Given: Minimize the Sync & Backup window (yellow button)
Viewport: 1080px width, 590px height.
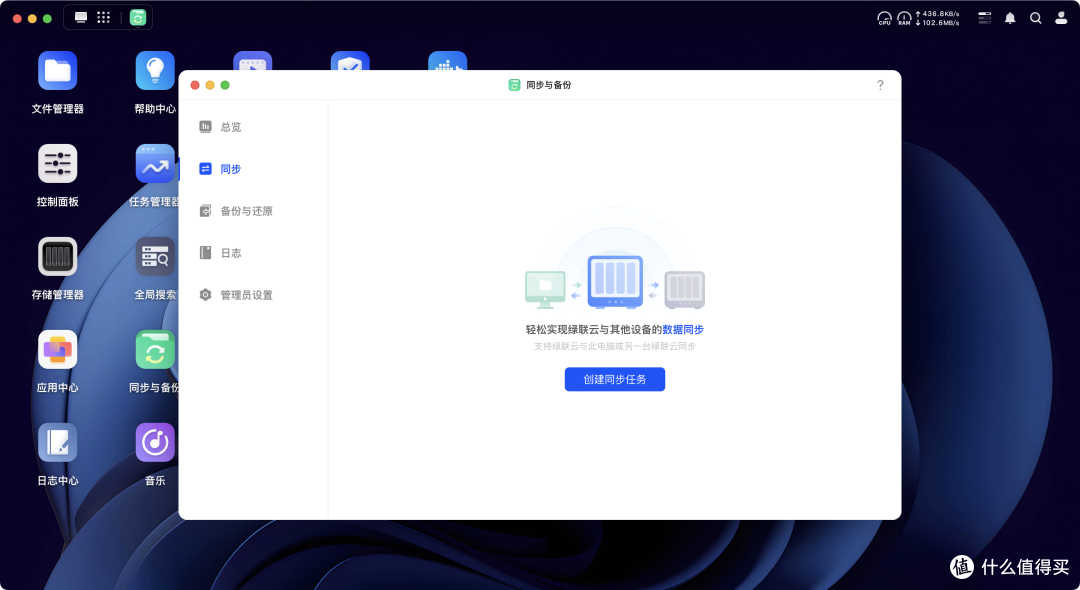Looking at the screenshot, I should point(210,85).
